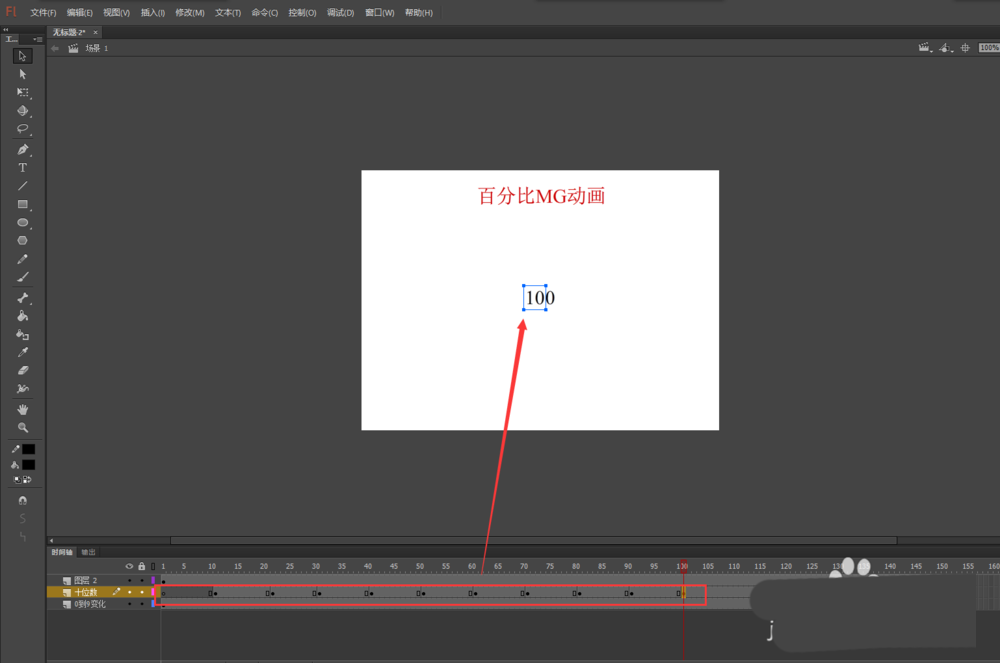Select the Oval tool
Viewport: 1000px width, 663px height.
[x=22, y=222]
